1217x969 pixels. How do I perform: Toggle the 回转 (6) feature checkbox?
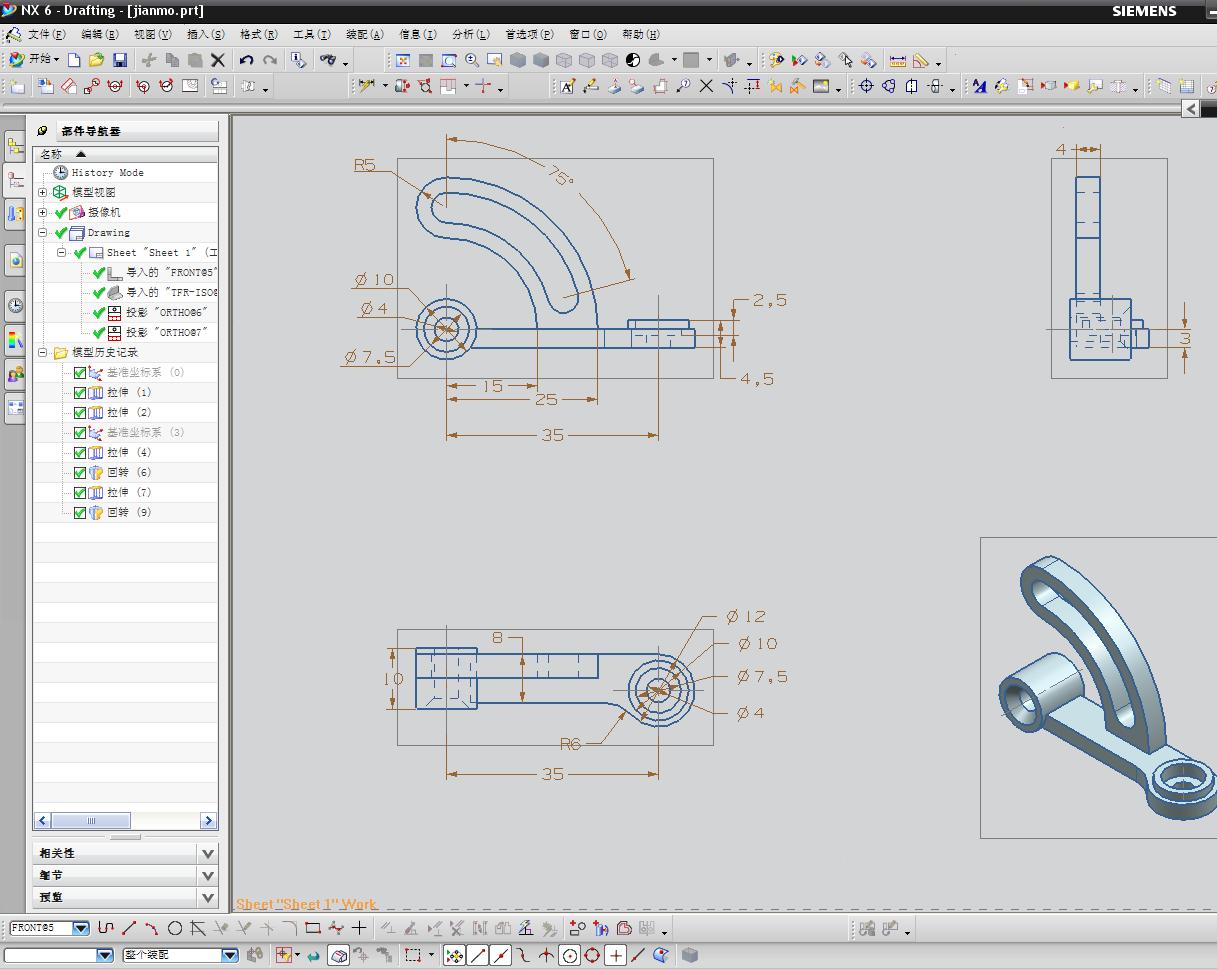[x=80, y=472]
